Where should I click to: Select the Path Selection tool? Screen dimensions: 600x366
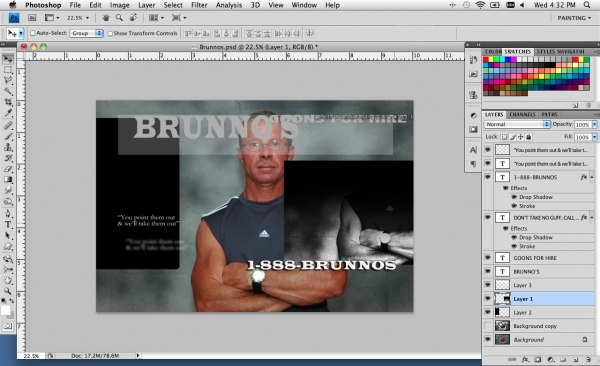(x=8, y=235)
